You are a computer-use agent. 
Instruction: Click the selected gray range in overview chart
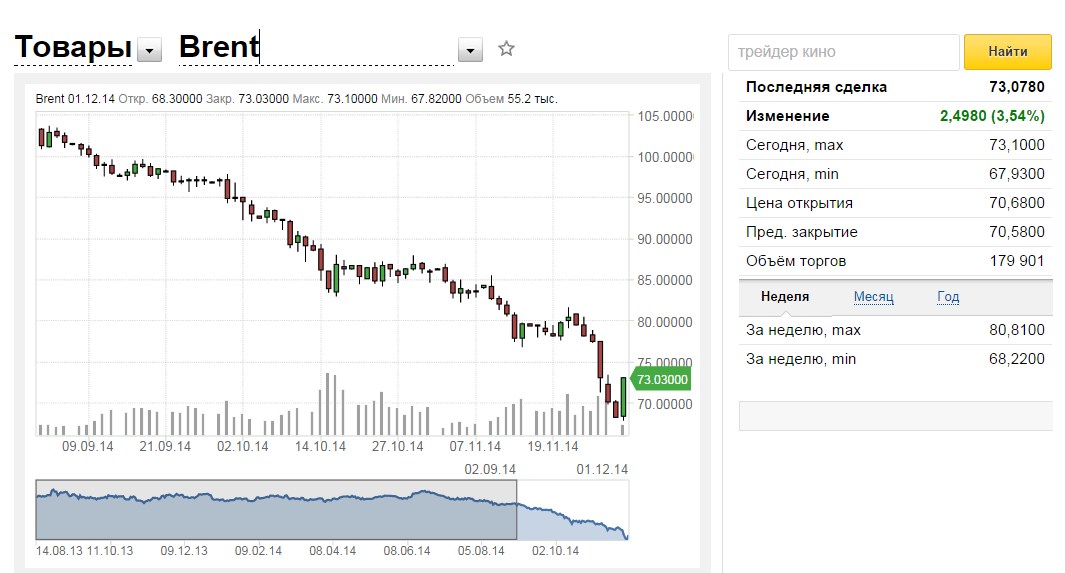pyautogui.click(x=276, y=510)
